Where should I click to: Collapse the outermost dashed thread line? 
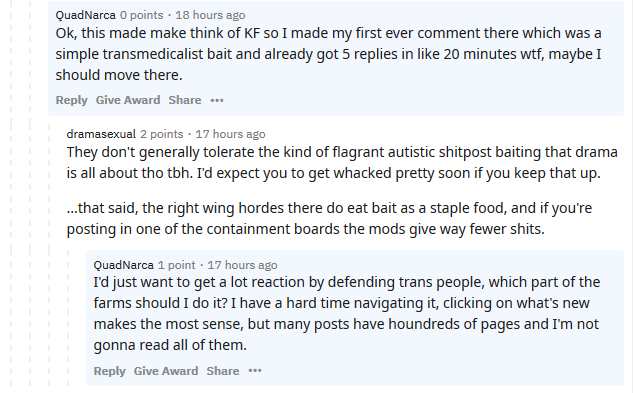(x=11, y=194)
